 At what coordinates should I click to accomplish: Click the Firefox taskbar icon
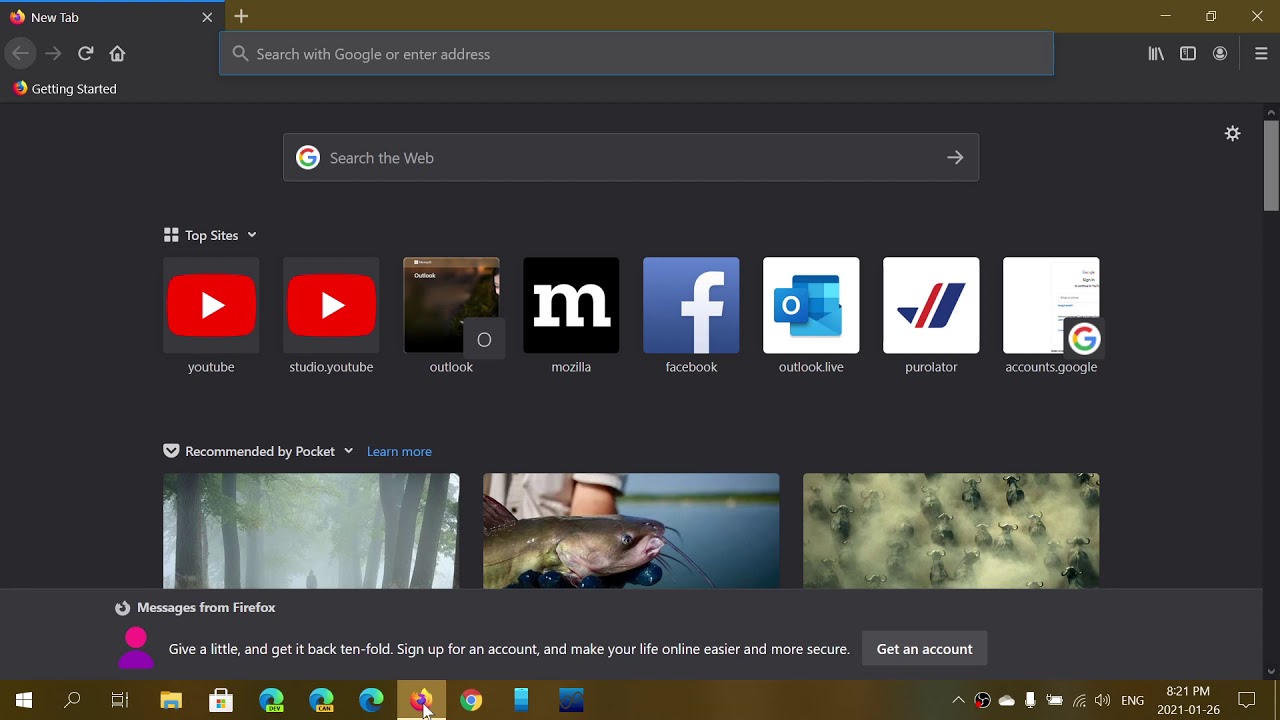(x=421, y=700)
